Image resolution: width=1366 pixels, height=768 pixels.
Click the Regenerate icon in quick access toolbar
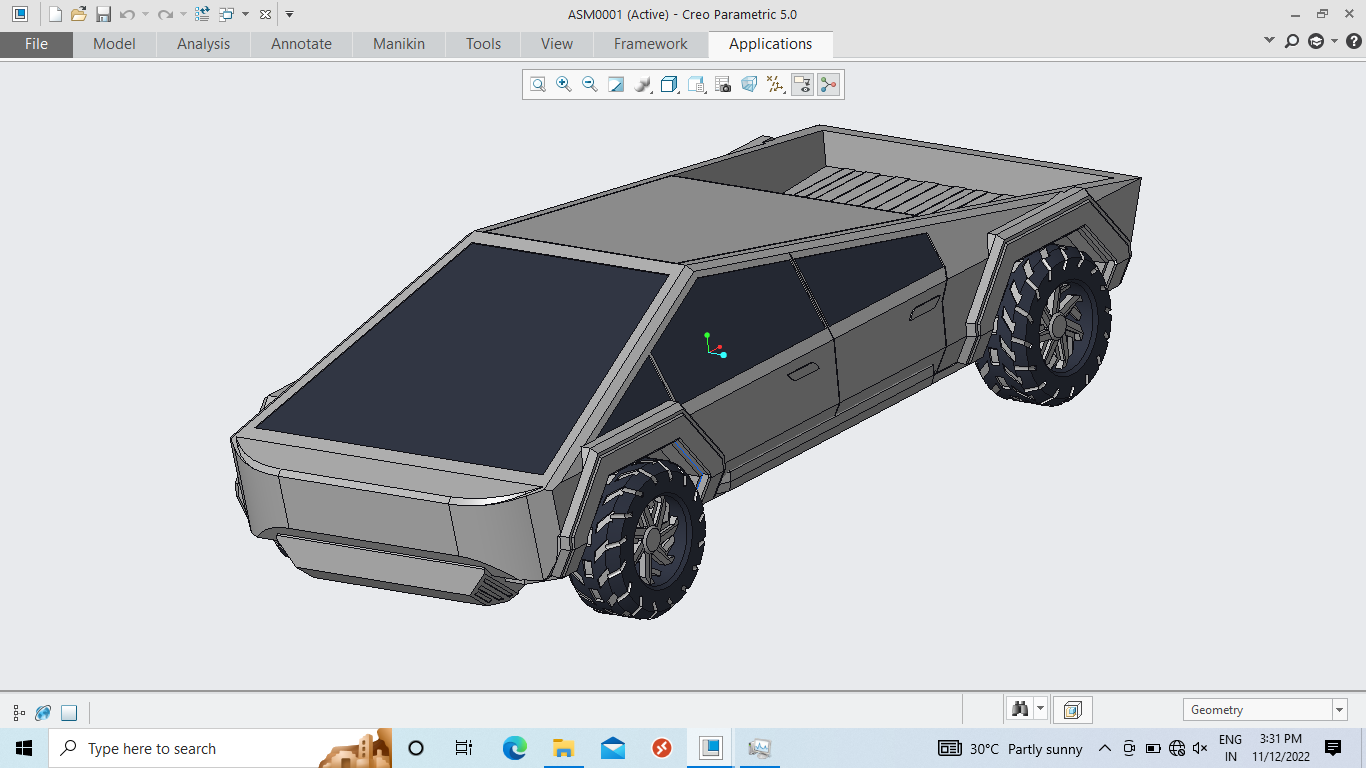point(203,14)
